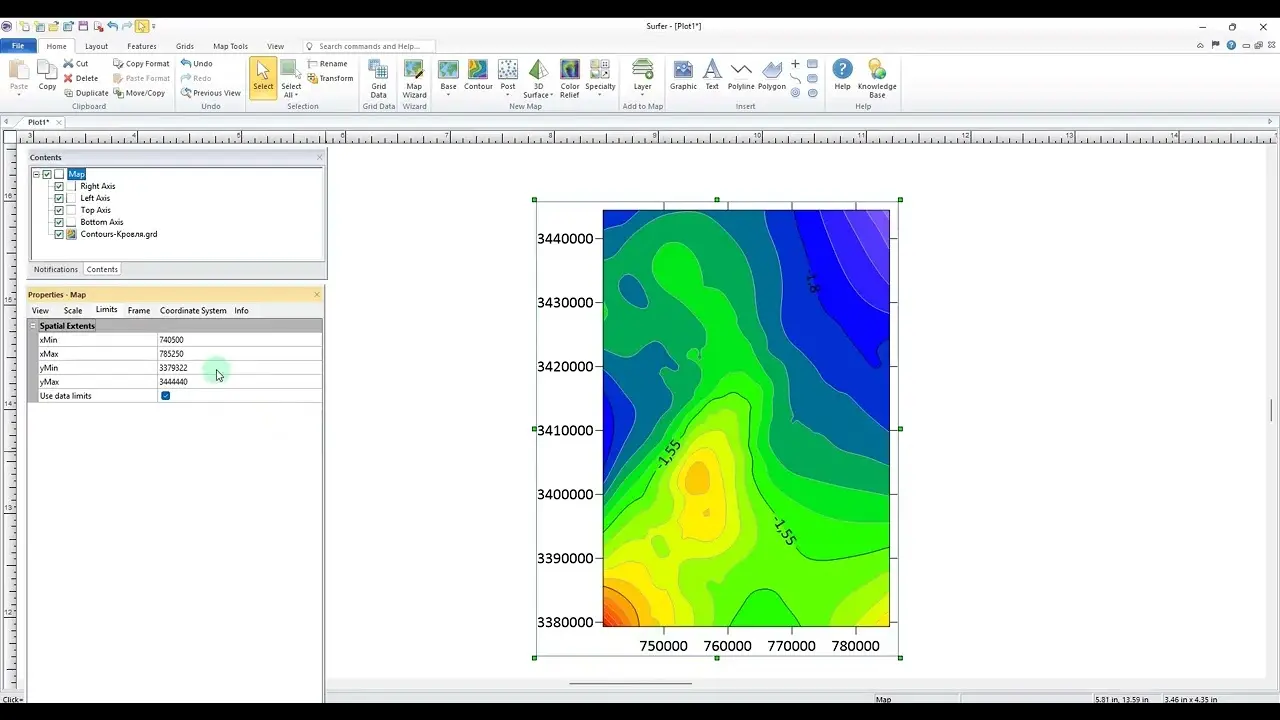Switch to the Coordinate System tab
This screenshot has width=1280, height=720.
click(193, 310)
